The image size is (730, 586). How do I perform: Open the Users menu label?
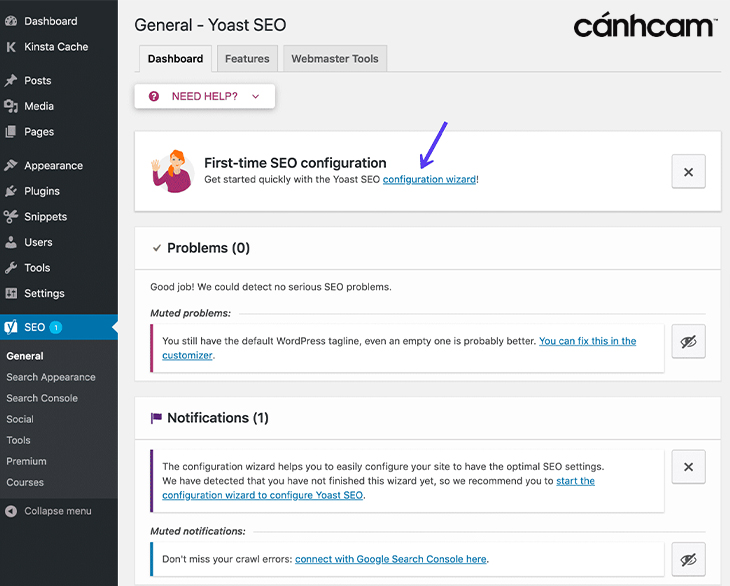[38, 242]
